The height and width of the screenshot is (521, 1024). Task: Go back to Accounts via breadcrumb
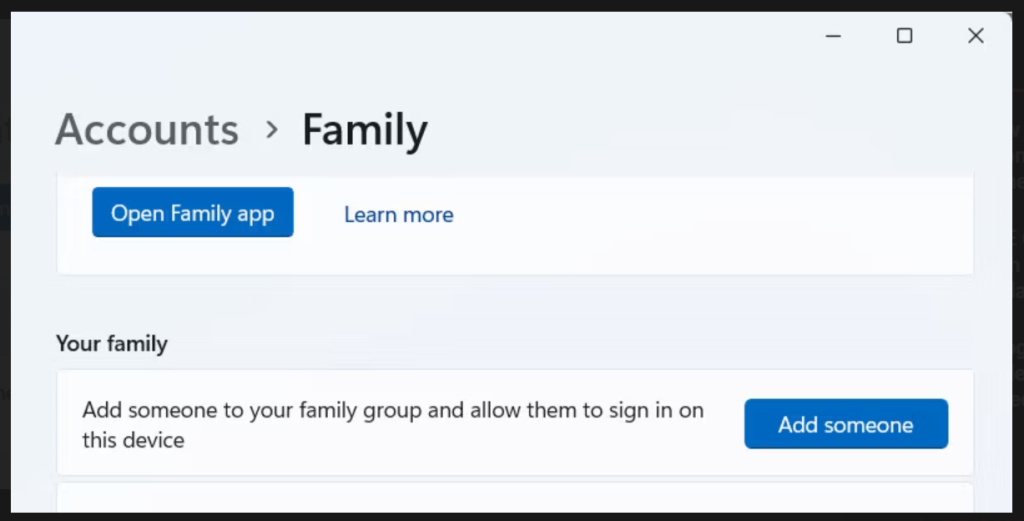click(147, 130)
